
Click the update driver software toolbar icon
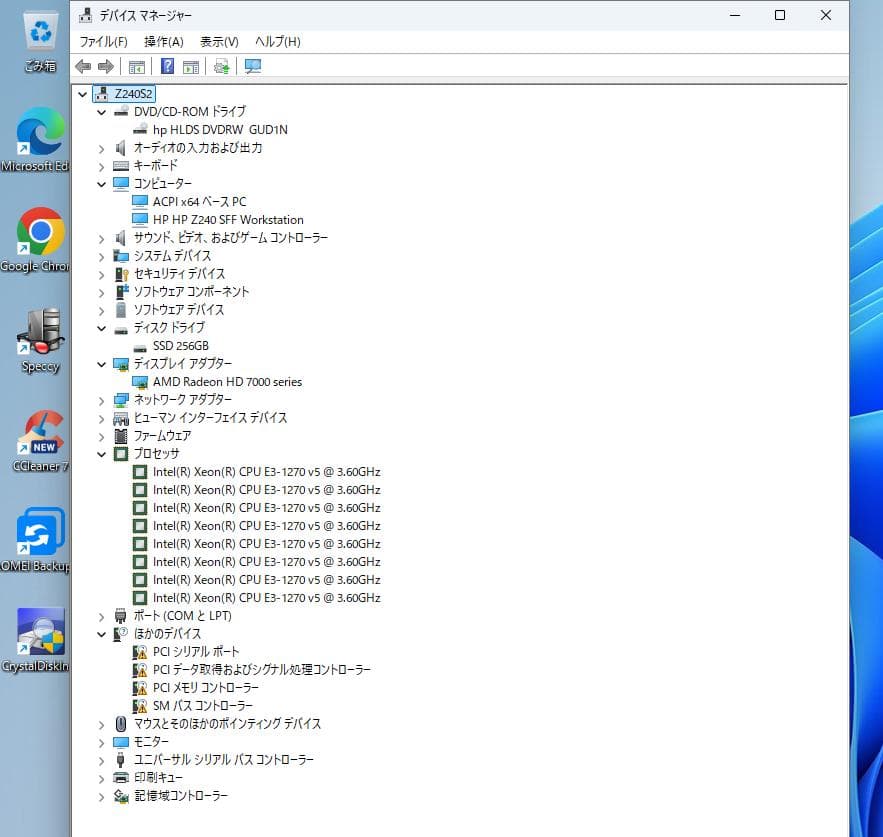coord(221,67)
